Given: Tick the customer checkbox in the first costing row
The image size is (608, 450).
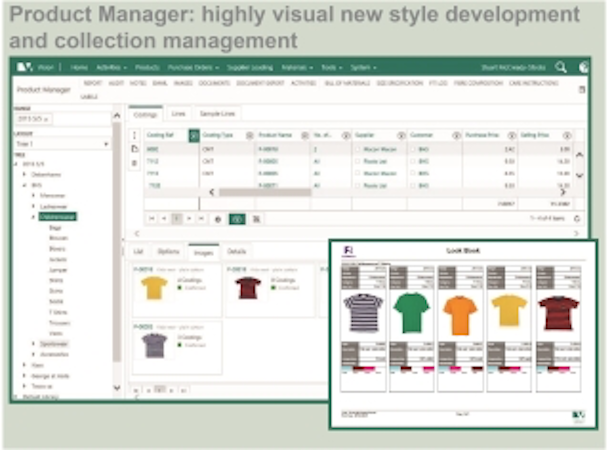Looking at the screenshot, I should coord(413,149).
